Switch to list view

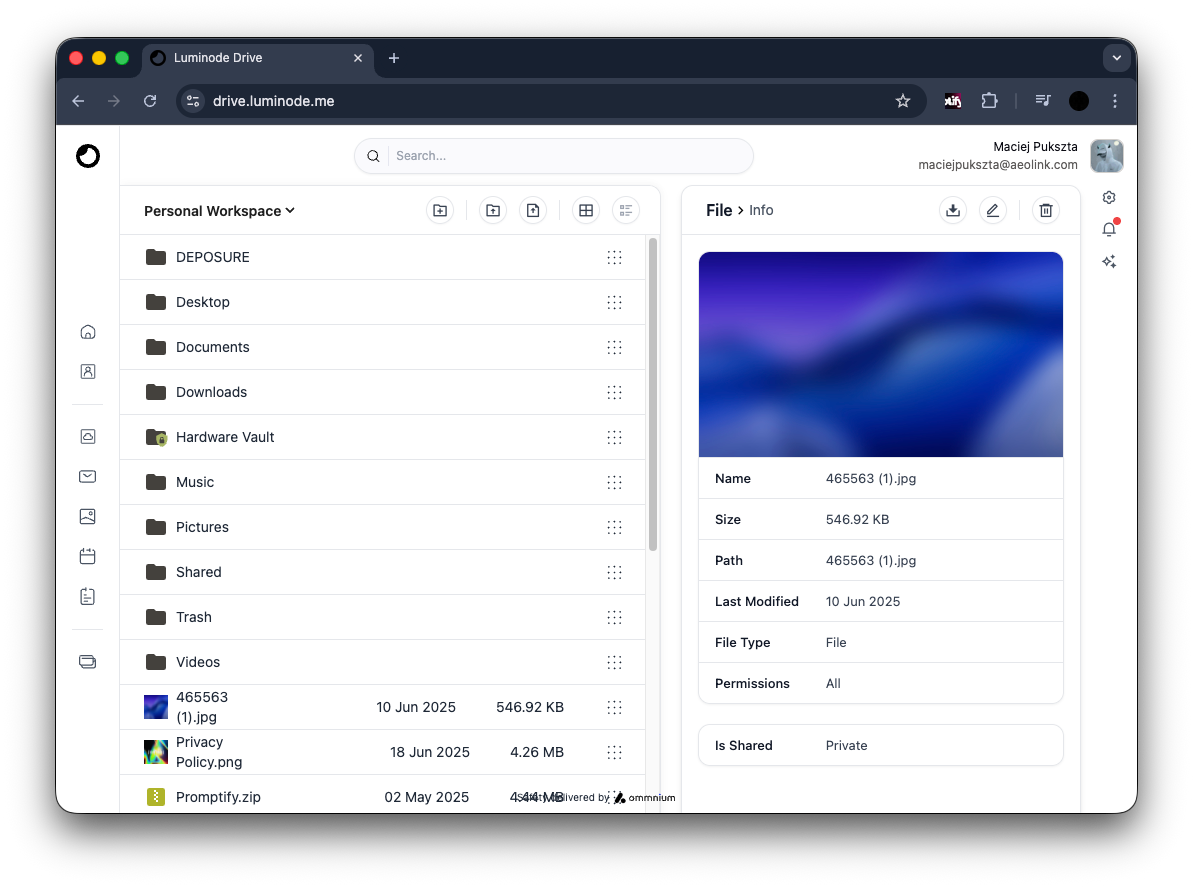(x=626, y=210)
